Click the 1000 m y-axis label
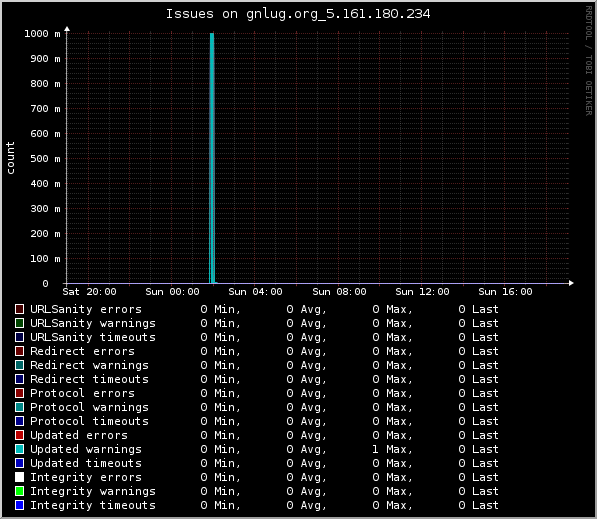Image resolution: width=597 pixels, height=519 pixels. (42, 34)
